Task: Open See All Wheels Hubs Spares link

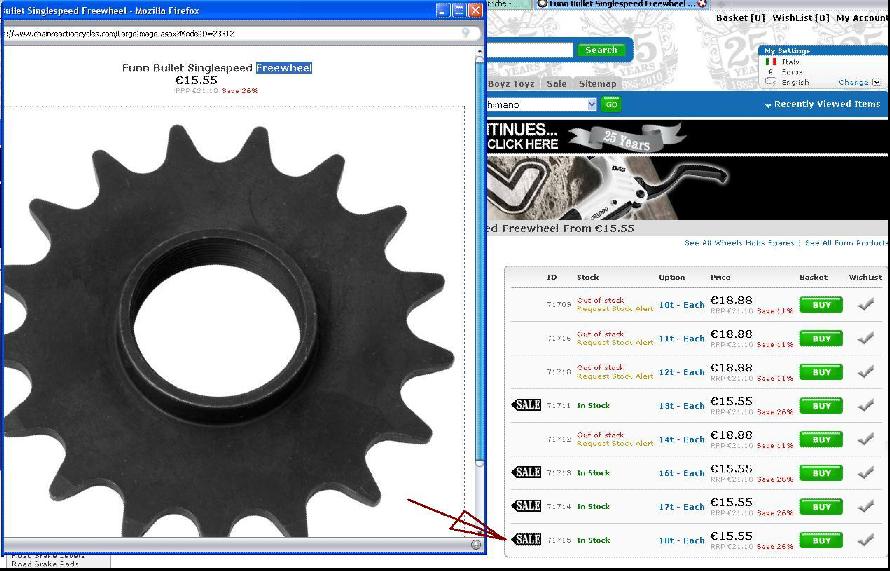Action: (x=739, y=243)
